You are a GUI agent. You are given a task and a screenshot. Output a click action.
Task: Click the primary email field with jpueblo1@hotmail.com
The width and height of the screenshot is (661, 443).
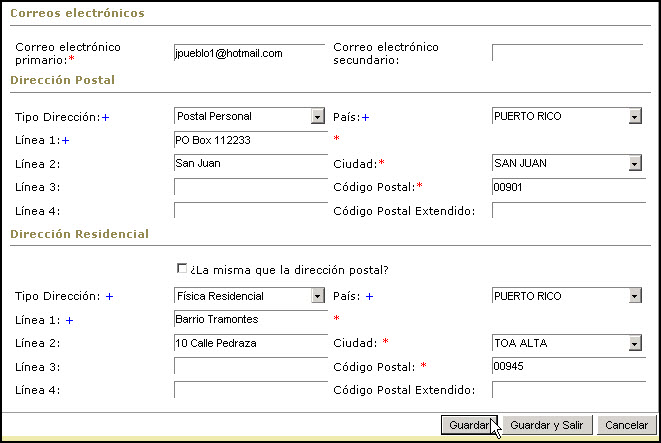(250, 53)
